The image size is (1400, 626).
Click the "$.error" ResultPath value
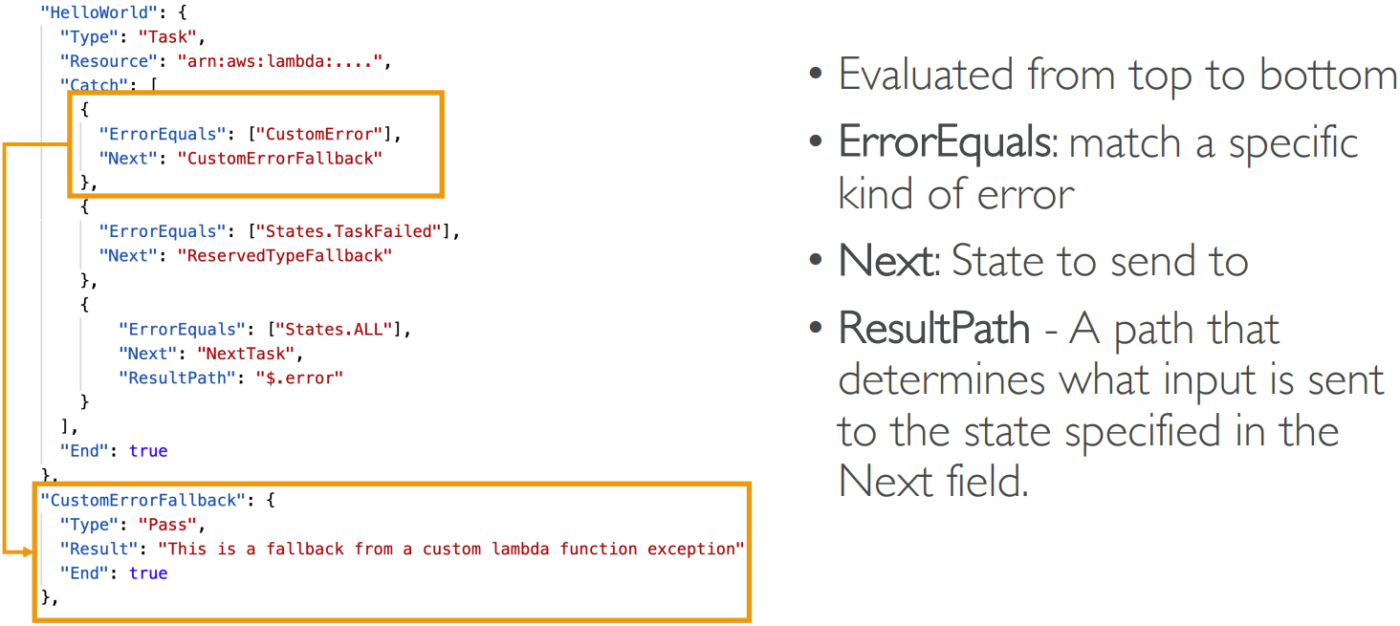[x=300, y=377]
